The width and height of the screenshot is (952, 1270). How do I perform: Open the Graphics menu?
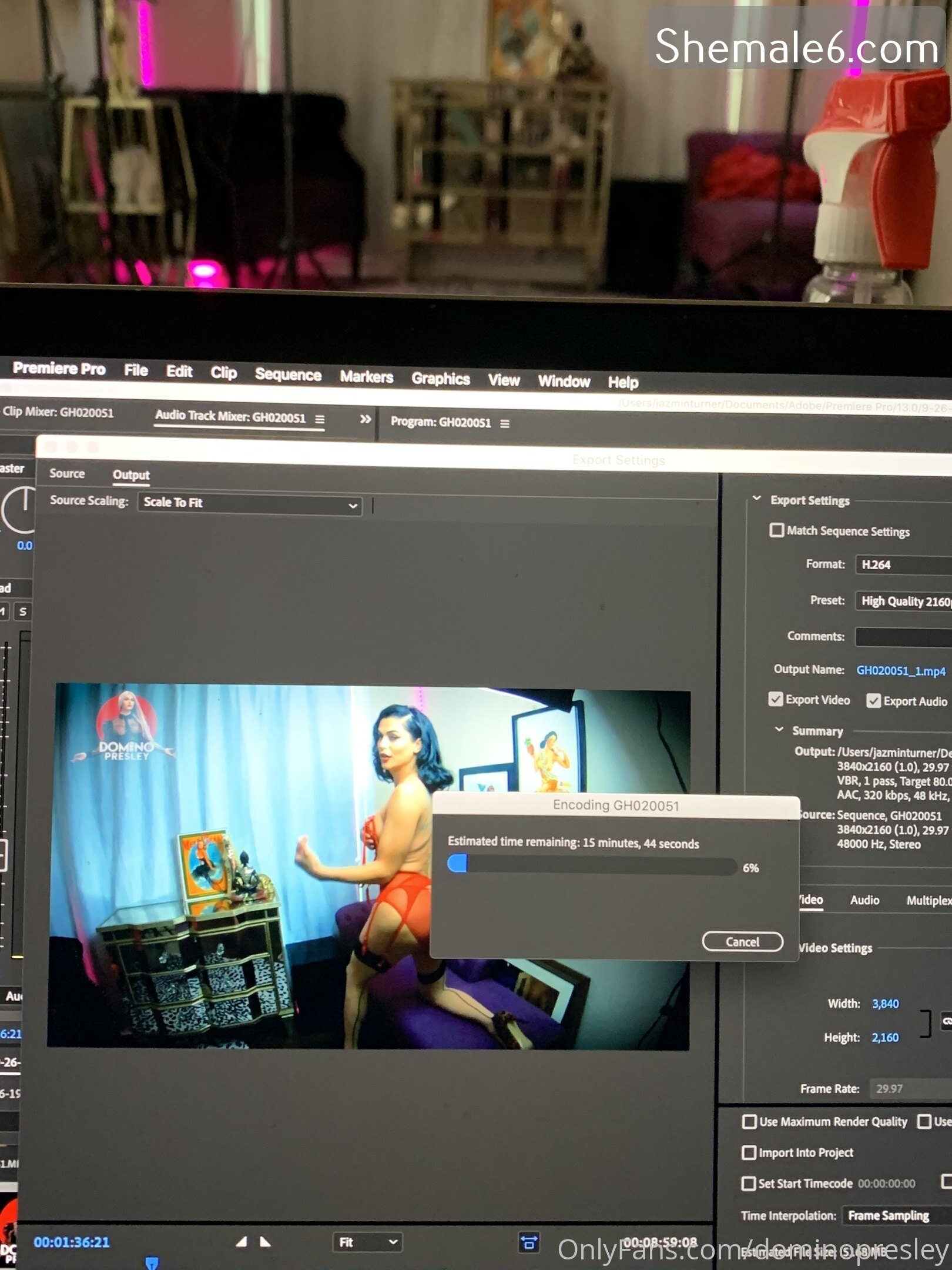(x=441, y=379)
